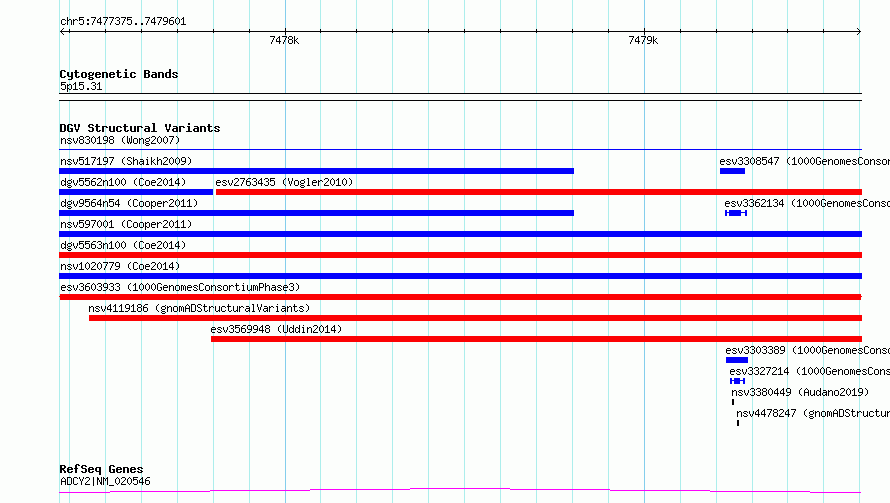890x503 pixels.
Task: Select variant label dgv9564n54 (Cooper2011)
Action: click(129, 203)
